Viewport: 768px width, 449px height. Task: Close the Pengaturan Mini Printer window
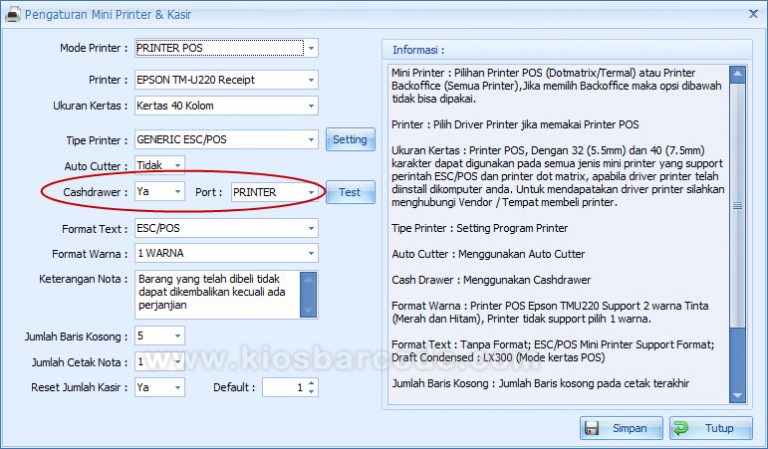(x=753, y=14)
